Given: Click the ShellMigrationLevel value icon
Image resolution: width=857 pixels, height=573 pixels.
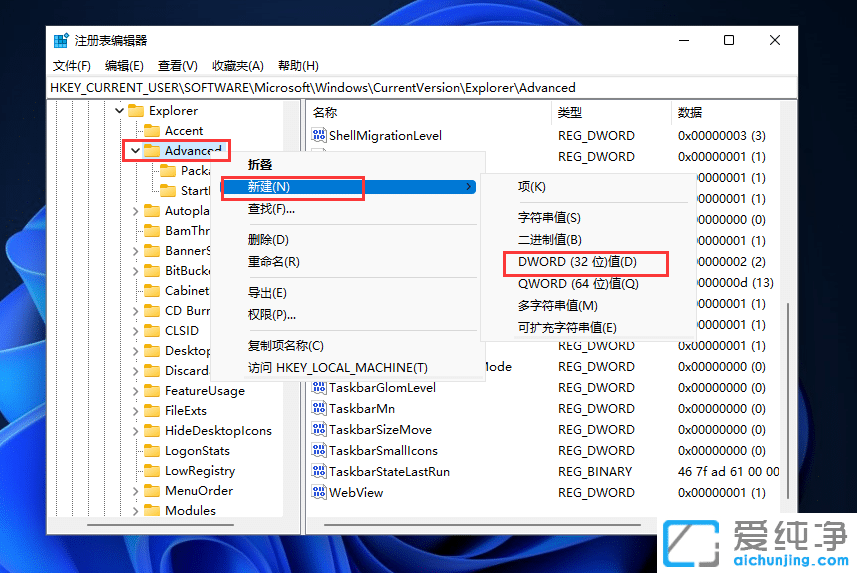Looking at the screenshot, I should coord(319,135).
